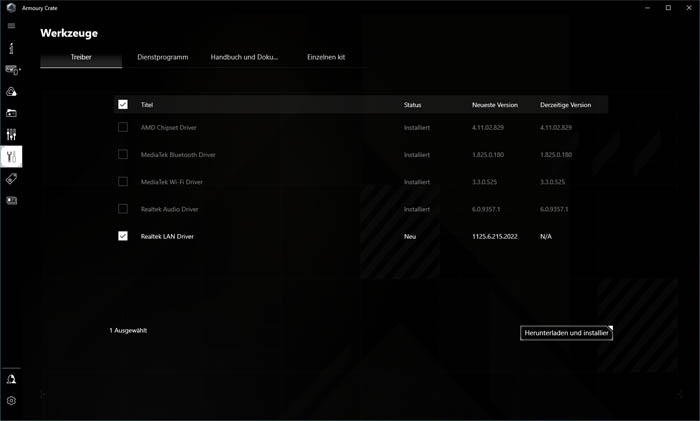The height and width of the screenshot is (421, 700).
Task: Switch to the Dienstprogramm tab
Action: pyautogui.click(x=162, y=57)
